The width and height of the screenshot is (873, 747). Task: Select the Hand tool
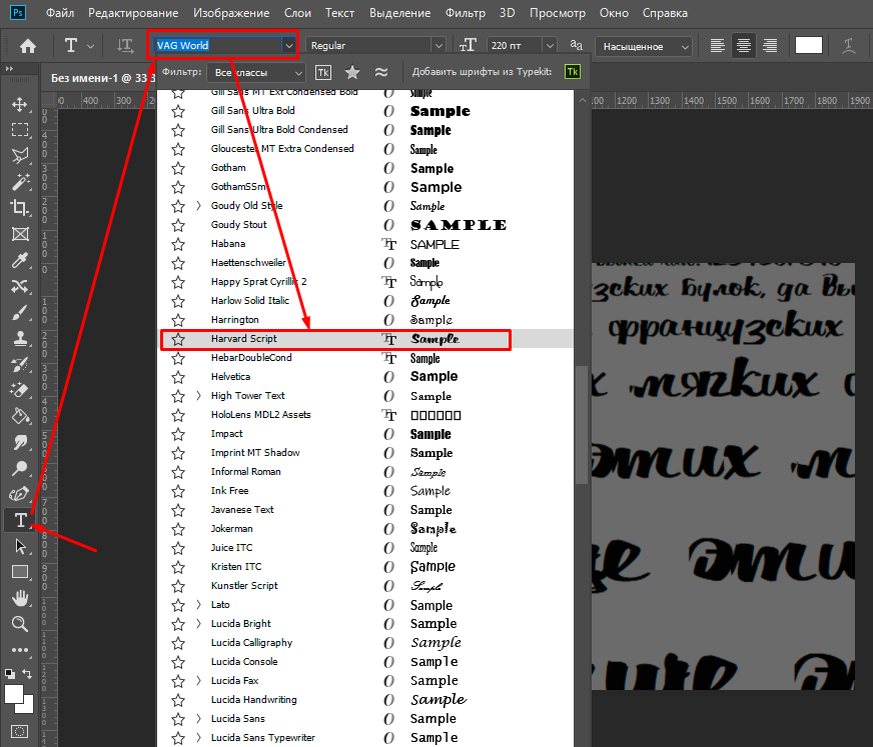tap(20, 598)
